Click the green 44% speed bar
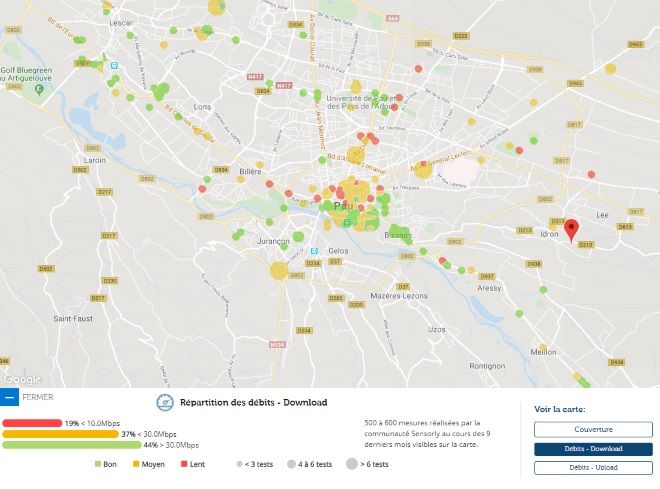 [x=72, y=445]
